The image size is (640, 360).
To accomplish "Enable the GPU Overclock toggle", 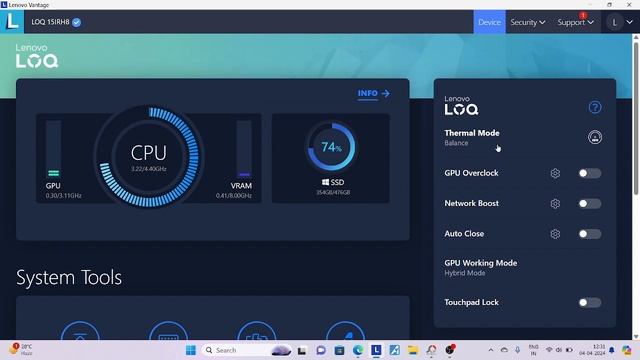I will 590,173.
